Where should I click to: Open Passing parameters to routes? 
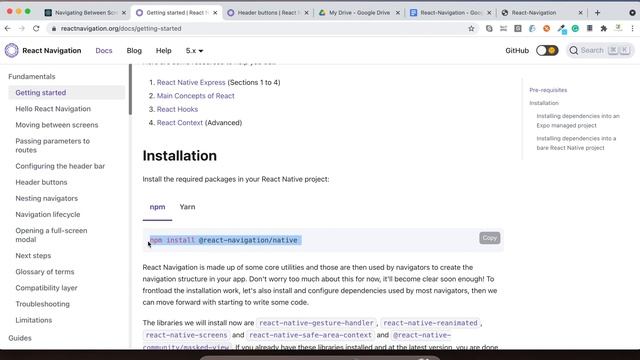point(53,146)
